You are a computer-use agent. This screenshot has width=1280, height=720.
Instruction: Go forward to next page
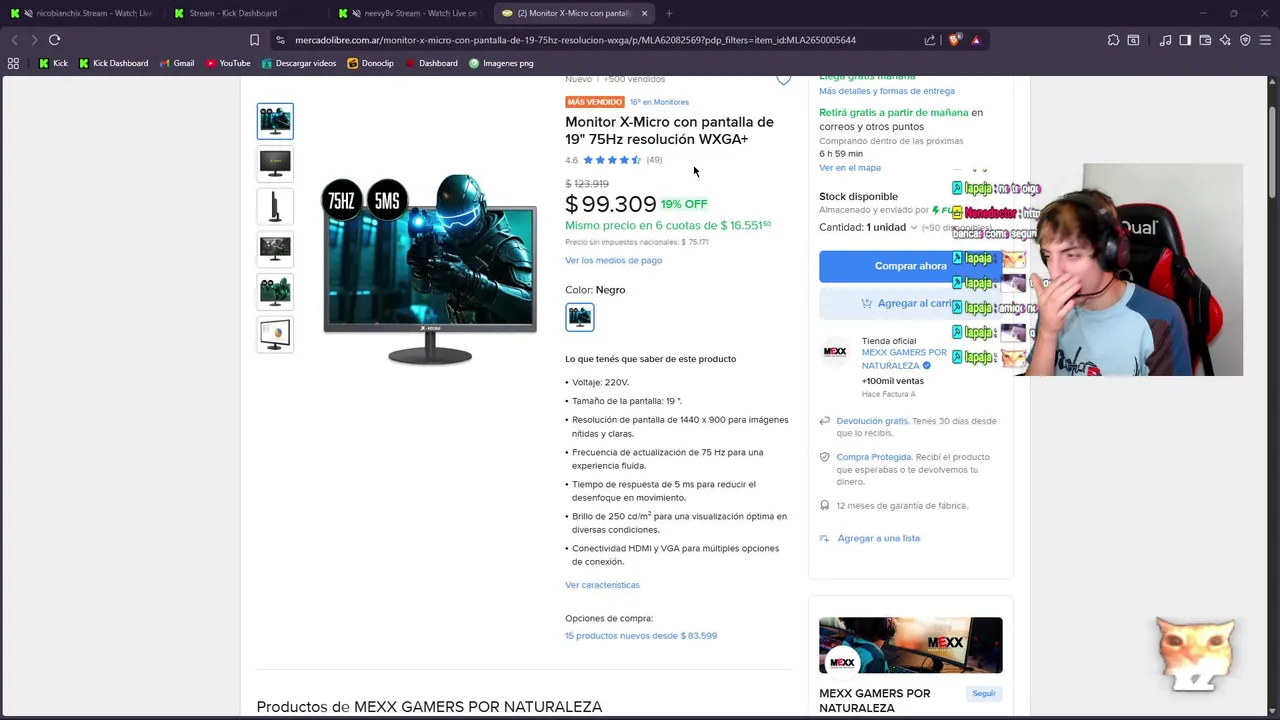(x=34, y=40)
